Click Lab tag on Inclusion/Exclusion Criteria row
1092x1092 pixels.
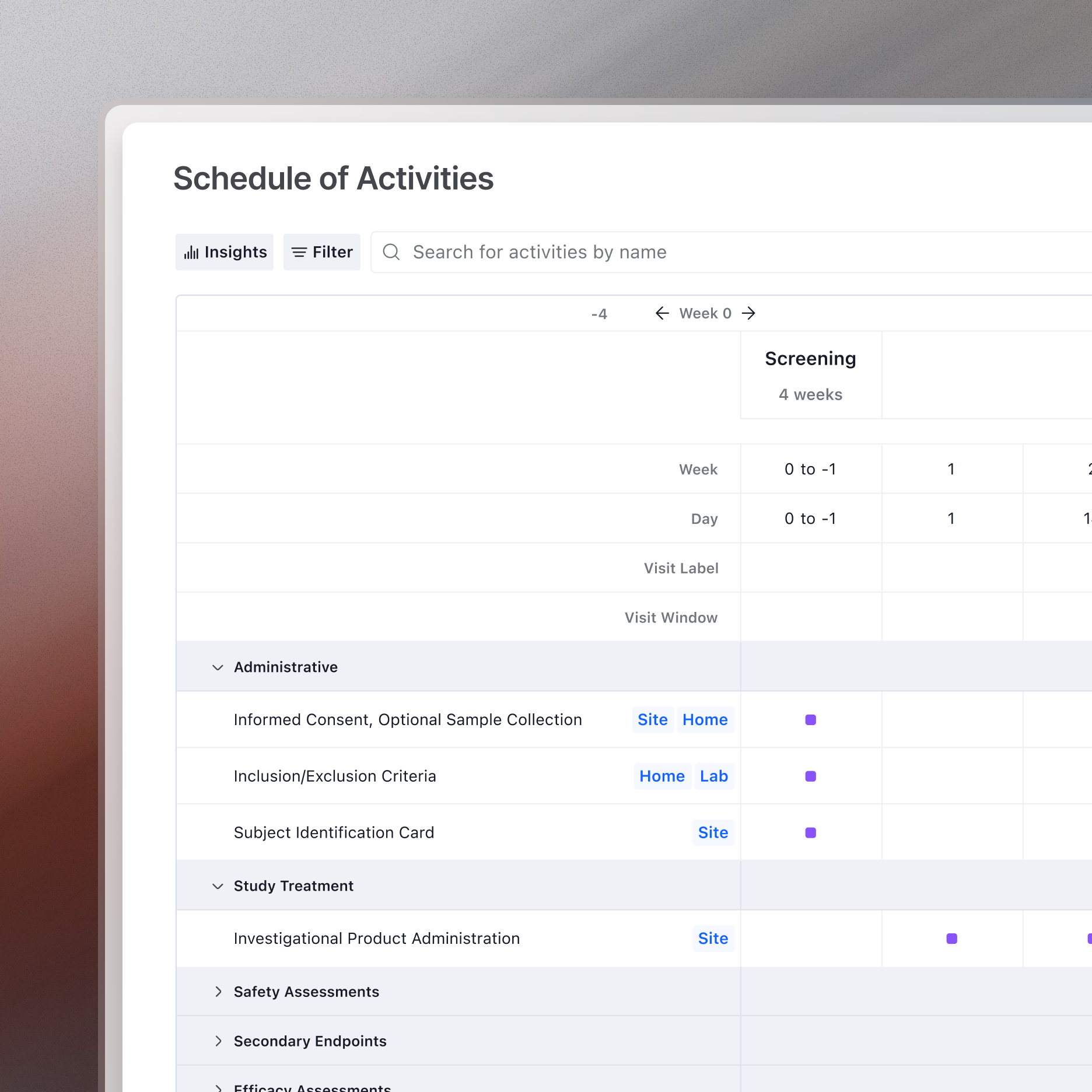(714, 776)
